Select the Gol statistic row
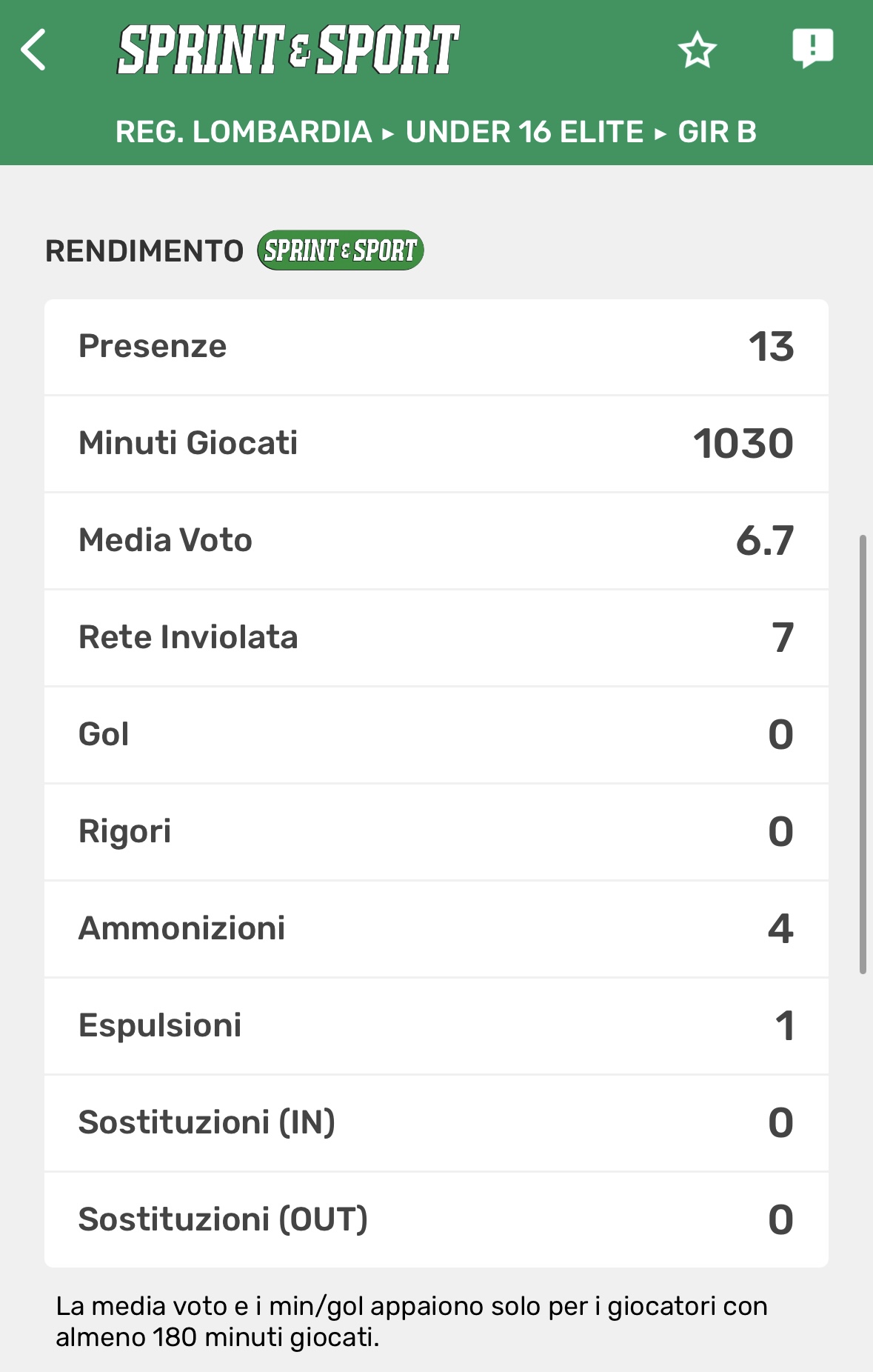This screenshot has height=1372, width=873. 436,735
